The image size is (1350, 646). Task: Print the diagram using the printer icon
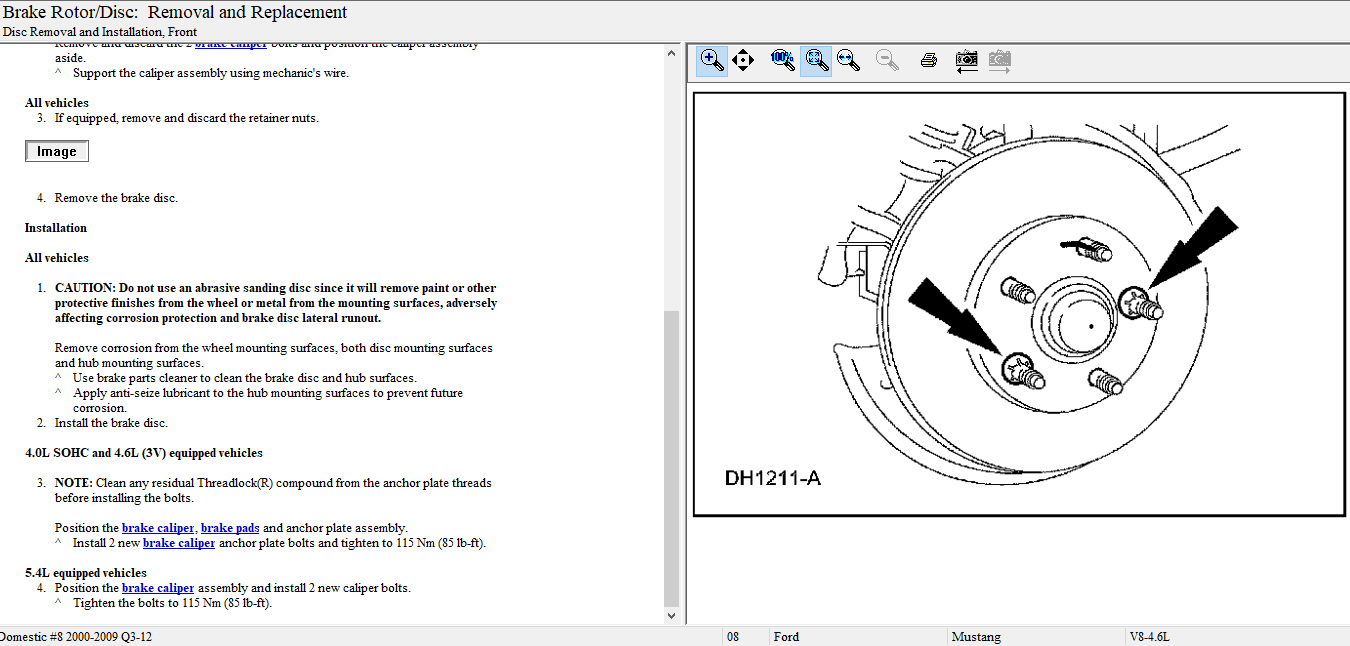928,60
